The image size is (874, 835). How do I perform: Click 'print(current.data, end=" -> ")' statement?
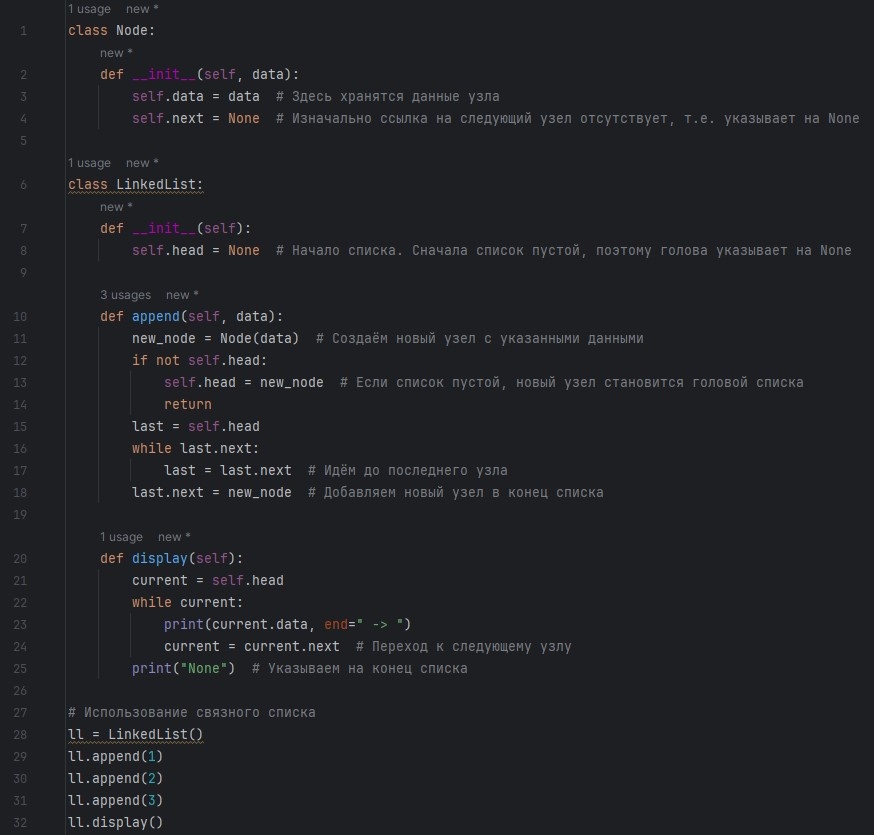click(x=288, y=625)
